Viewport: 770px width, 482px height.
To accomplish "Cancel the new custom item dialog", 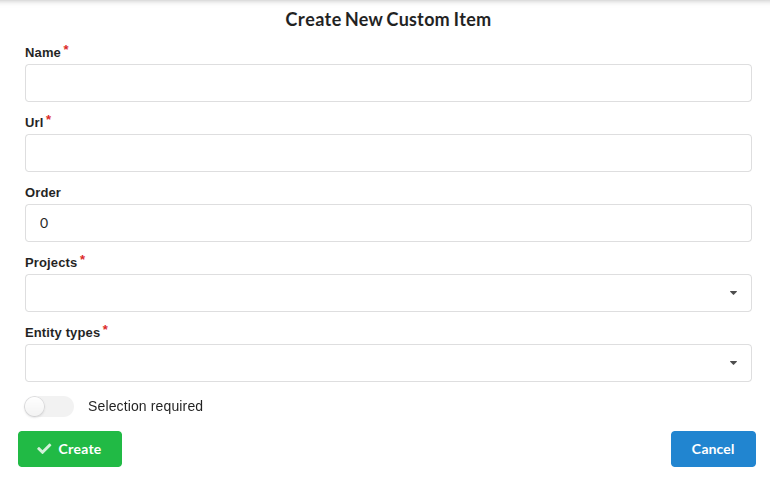I will pyautogui.click(x=712, y=449).
